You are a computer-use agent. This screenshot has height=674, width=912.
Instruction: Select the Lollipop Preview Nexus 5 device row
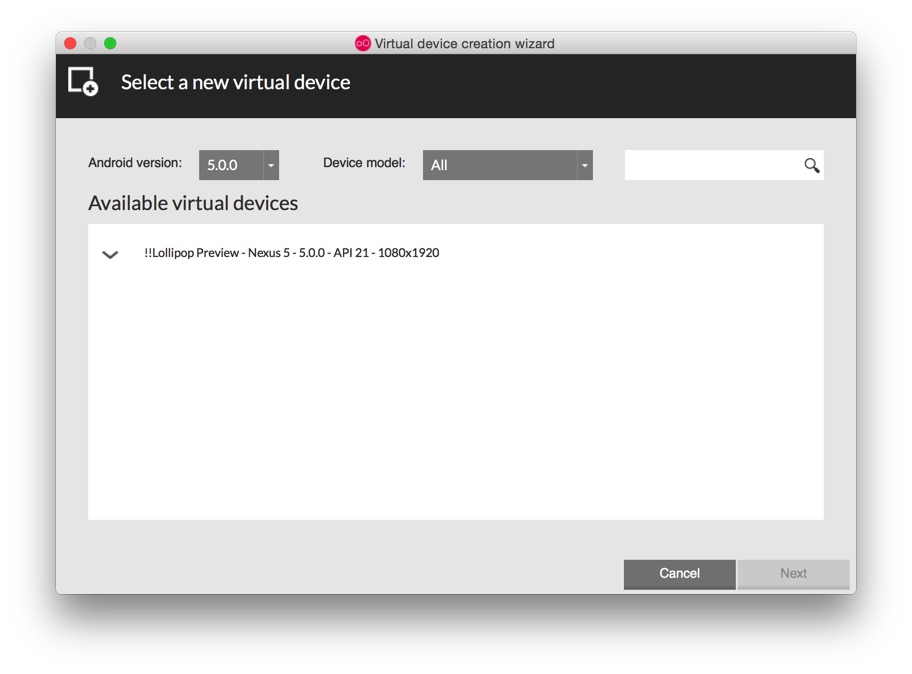(x=455, y=253)
